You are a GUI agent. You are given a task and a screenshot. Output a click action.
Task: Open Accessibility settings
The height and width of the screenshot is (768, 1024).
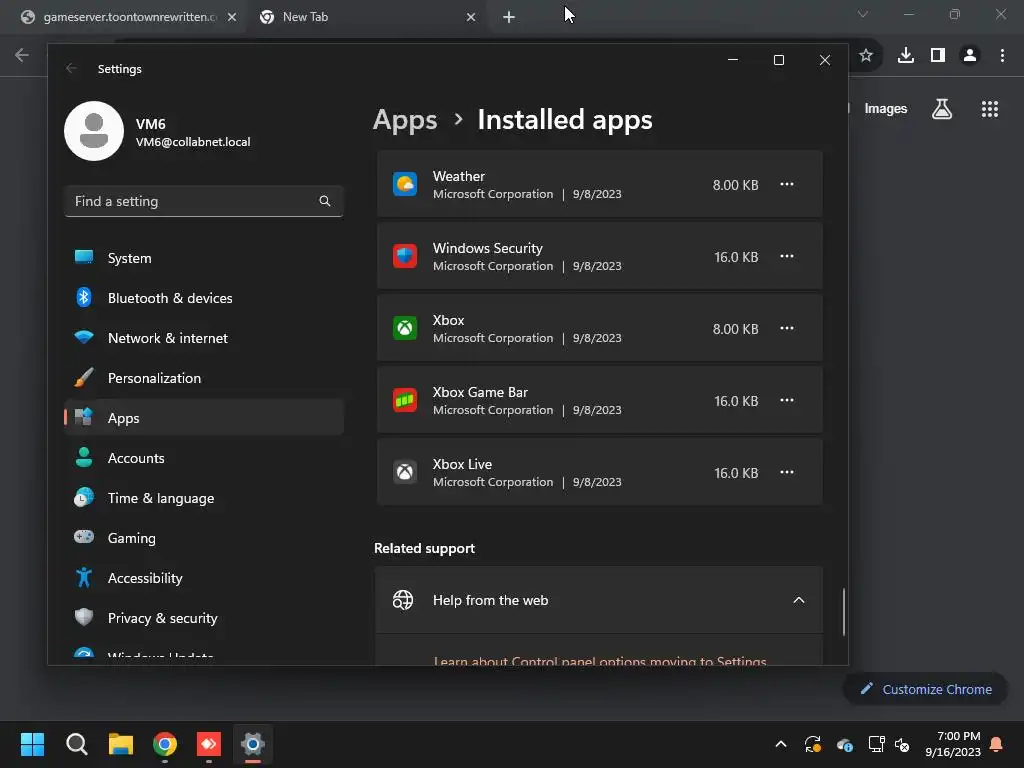[x=204, y=578]
